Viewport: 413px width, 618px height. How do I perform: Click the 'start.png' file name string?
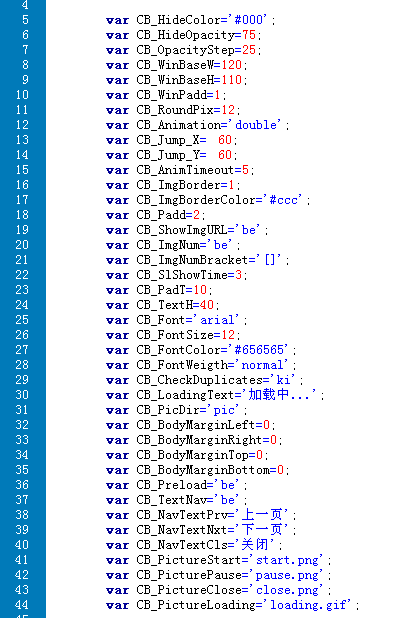[x=287, y=560]
